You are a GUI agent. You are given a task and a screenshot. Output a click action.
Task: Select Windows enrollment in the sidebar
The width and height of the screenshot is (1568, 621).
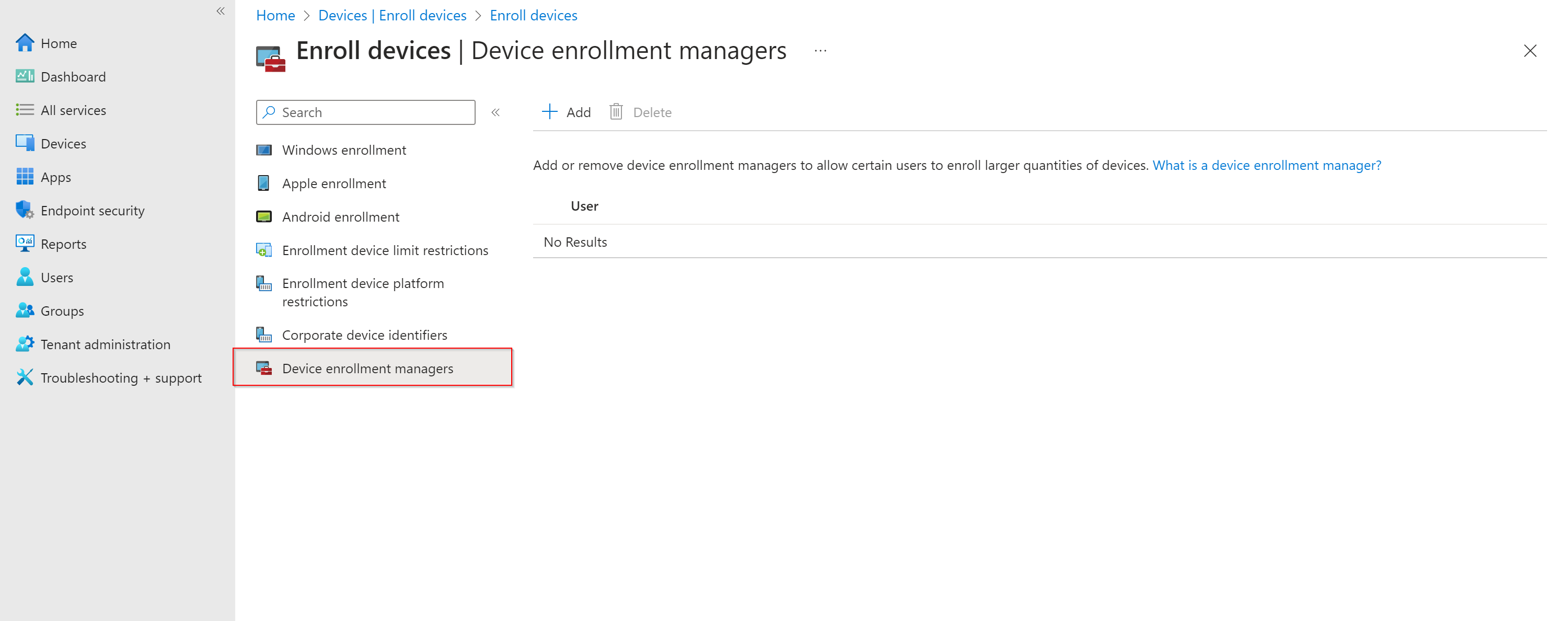coord(344,150)
